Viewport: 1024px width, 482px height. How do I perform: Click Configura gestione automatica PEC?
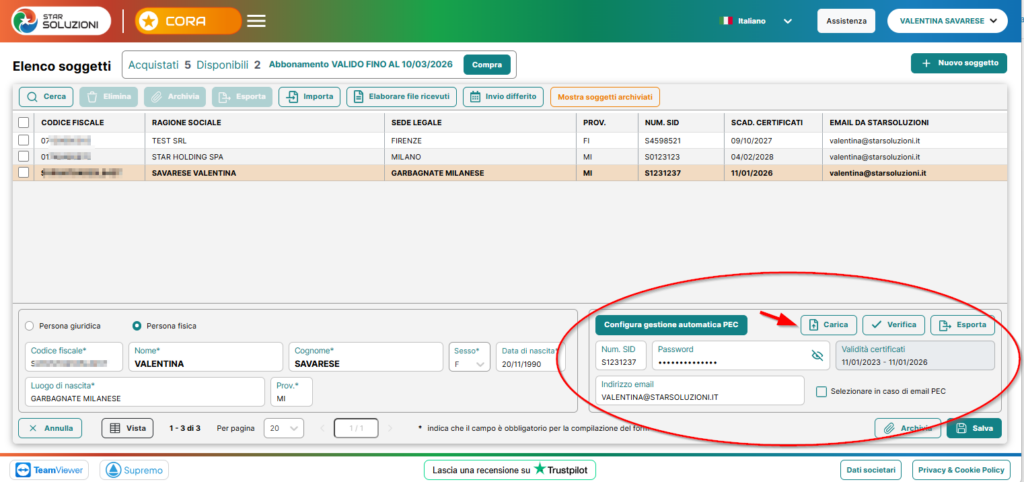(671, 325)
